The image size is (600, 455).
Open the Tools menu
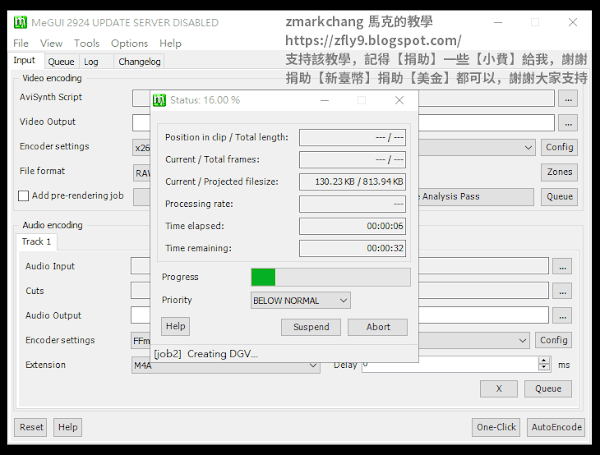[x=87, y=43]
